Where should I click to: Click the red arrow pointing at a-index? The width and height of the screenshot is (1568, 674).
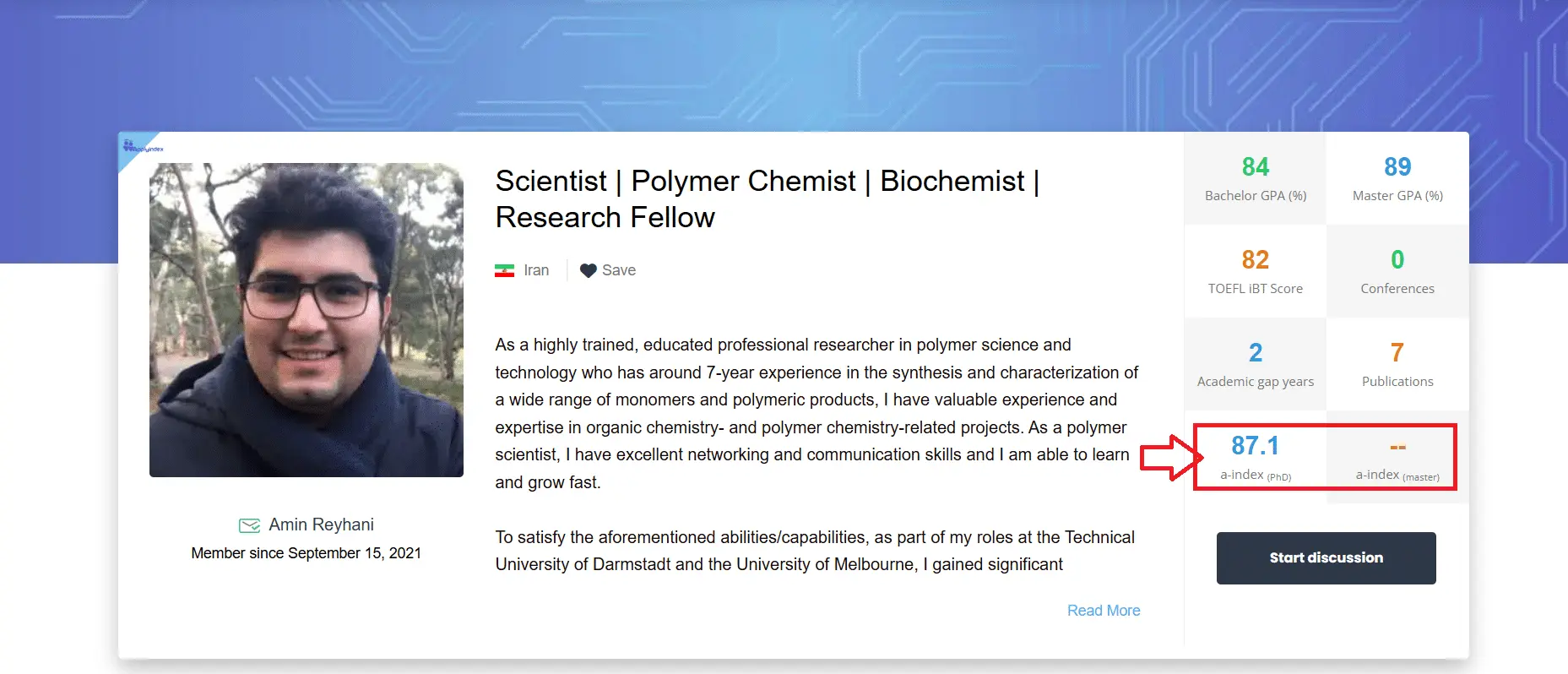click(x=1171, y=458)
